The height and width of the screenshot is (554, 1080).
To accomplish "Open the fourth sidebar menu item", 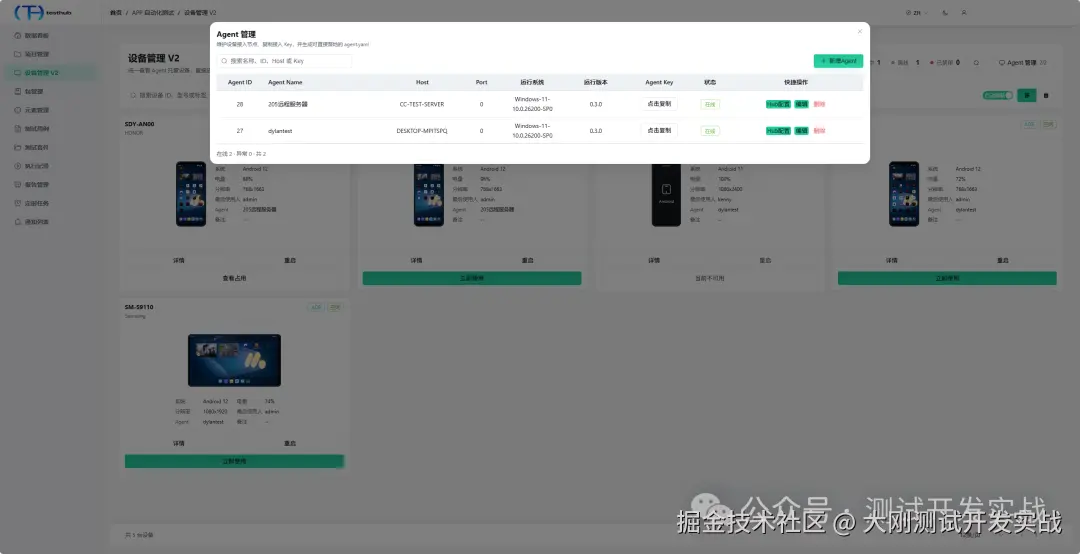I will coord(29,91).
